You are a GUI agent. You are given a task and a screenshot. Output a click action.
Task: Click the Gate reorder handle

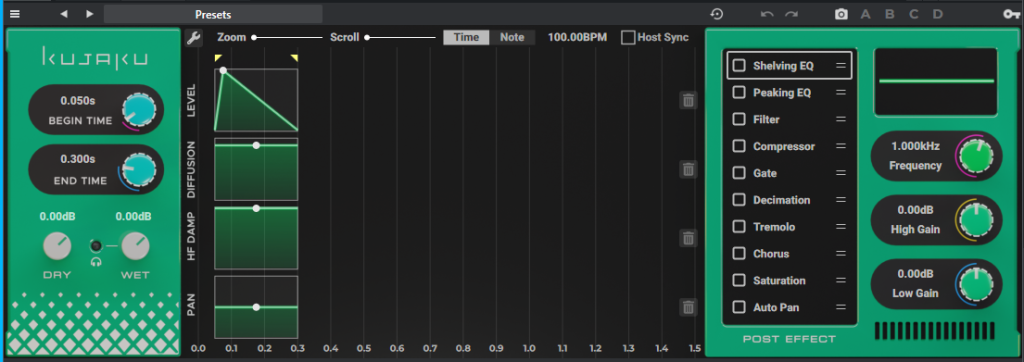[x=840, y=173]
